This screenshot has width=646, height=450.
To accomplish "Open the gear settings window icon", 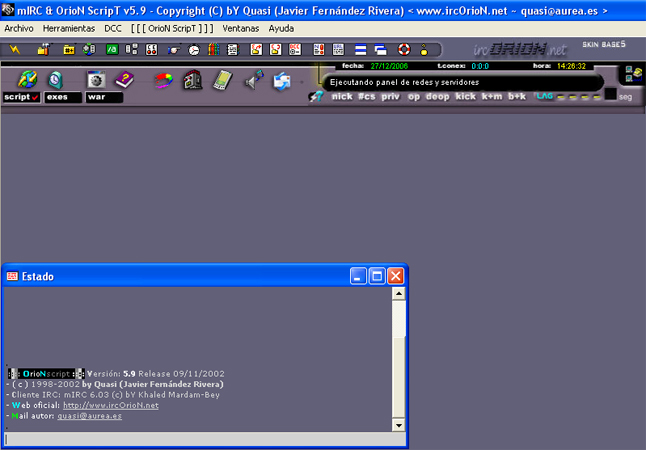I will 96,80.
